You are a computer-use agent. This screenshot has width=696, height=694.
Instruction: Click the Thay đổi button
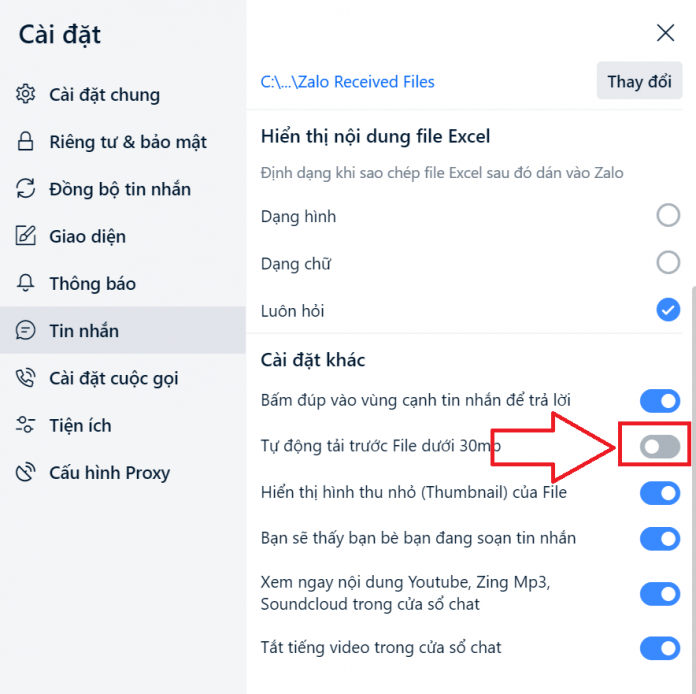click(x=639, y=81)
